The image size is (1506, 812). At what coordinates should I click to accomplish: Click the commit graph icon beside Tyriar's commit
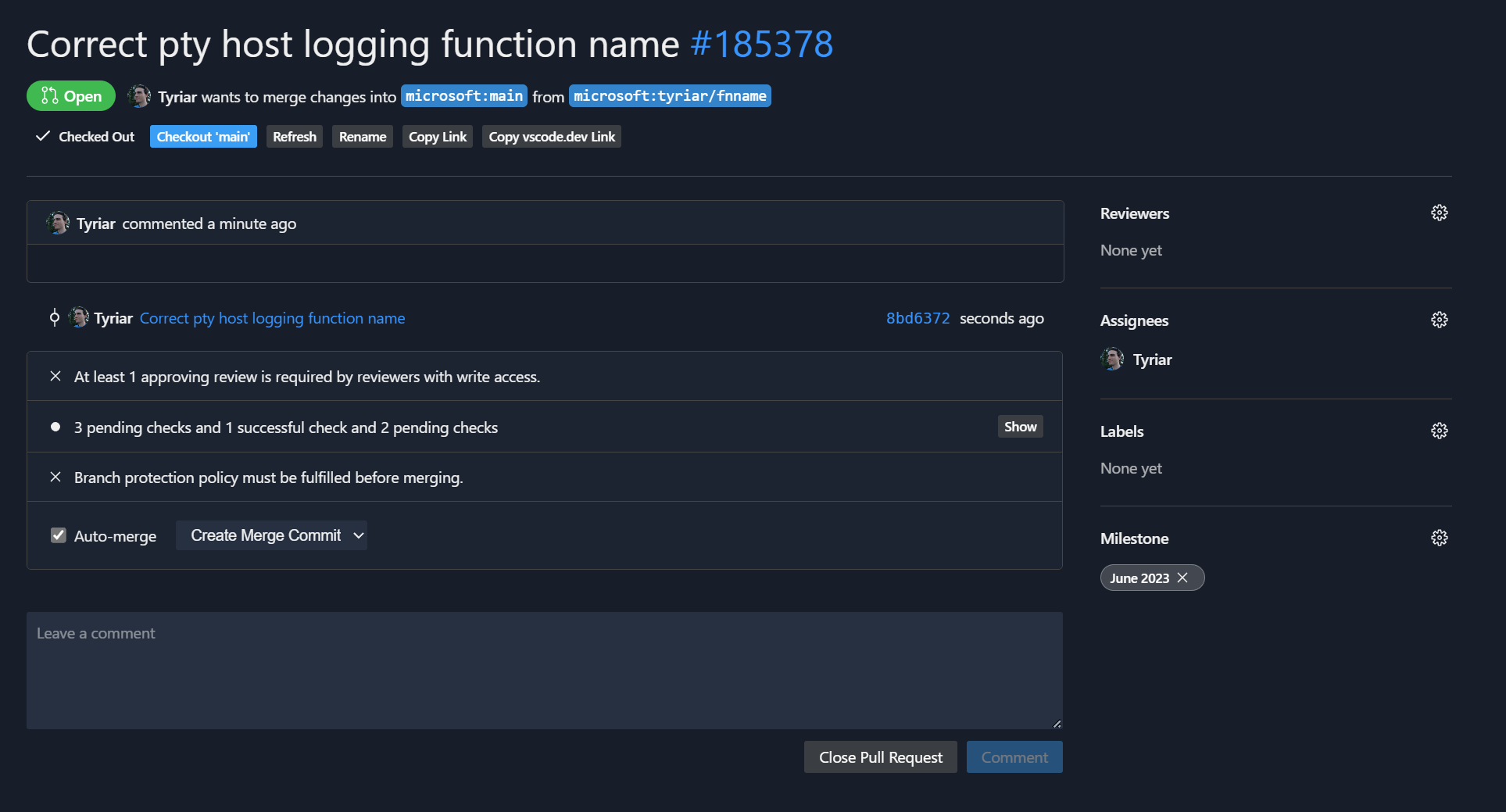[54, 317]
